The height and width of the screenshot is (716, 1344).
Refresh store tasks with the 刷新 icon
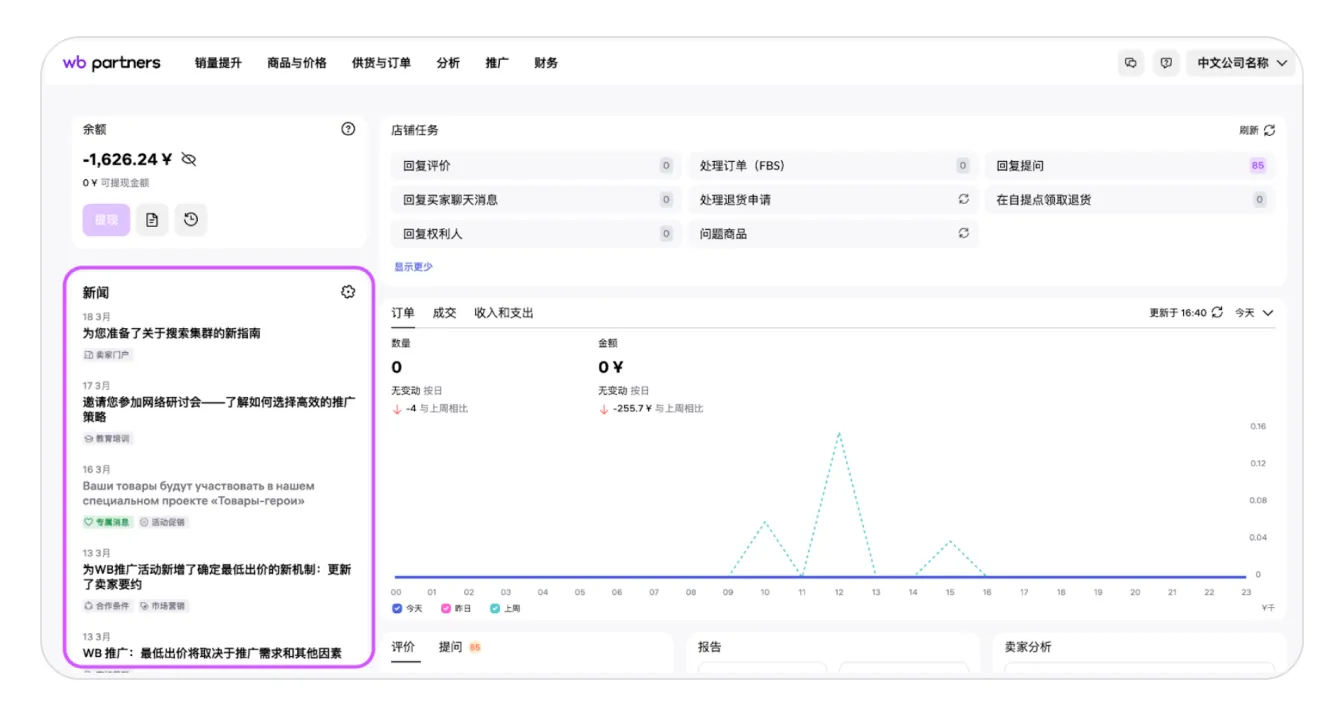pyautogui.click(x=1269, y=130)
